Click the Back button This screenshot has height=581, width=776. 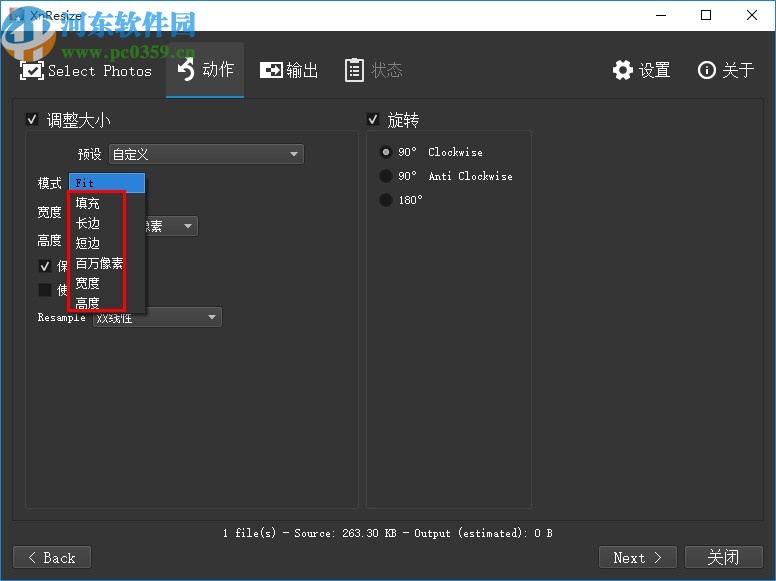click(x=52, y=557)
